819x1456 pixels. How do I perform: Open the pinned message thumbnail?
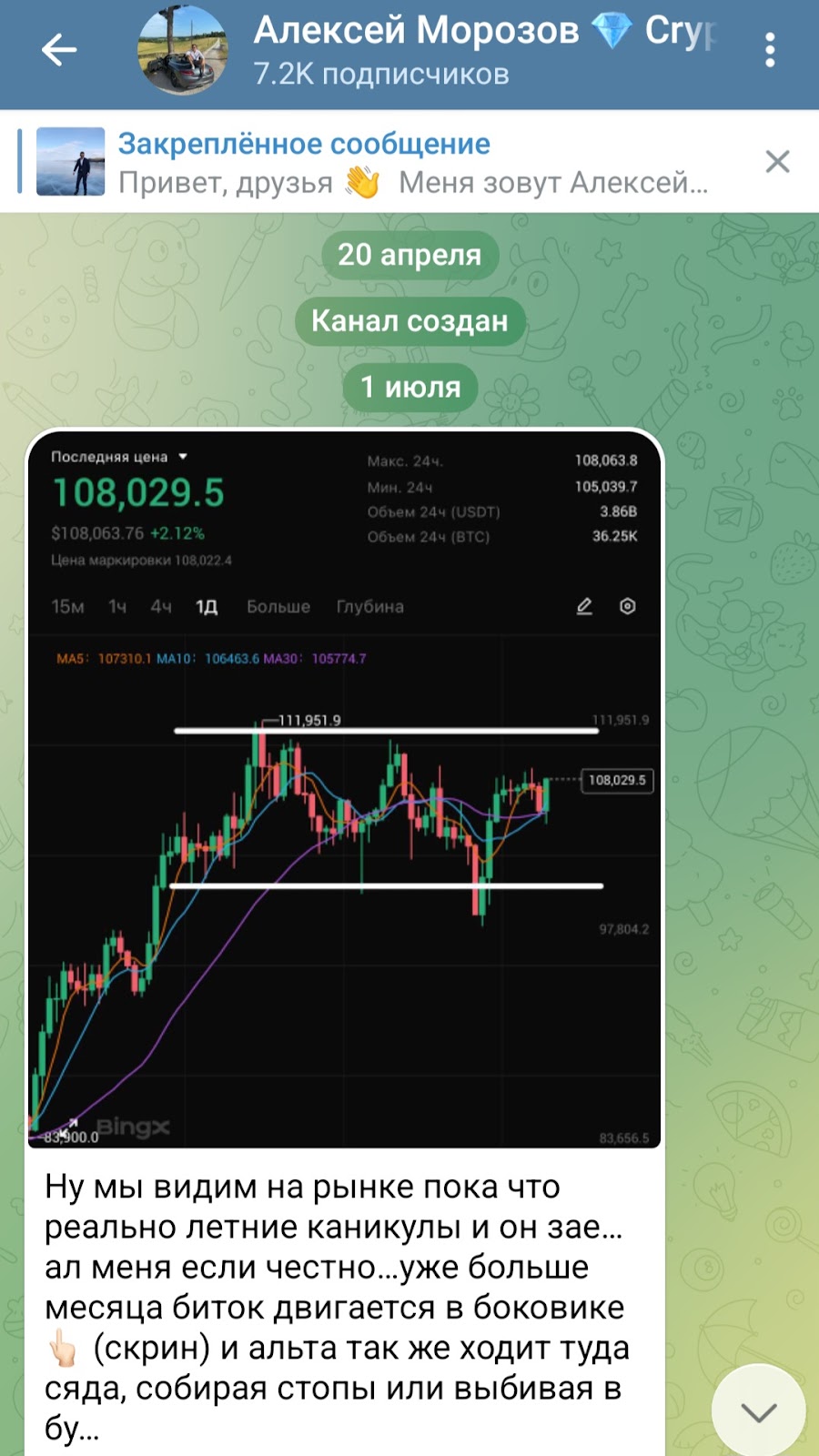(x=70, y=161)
